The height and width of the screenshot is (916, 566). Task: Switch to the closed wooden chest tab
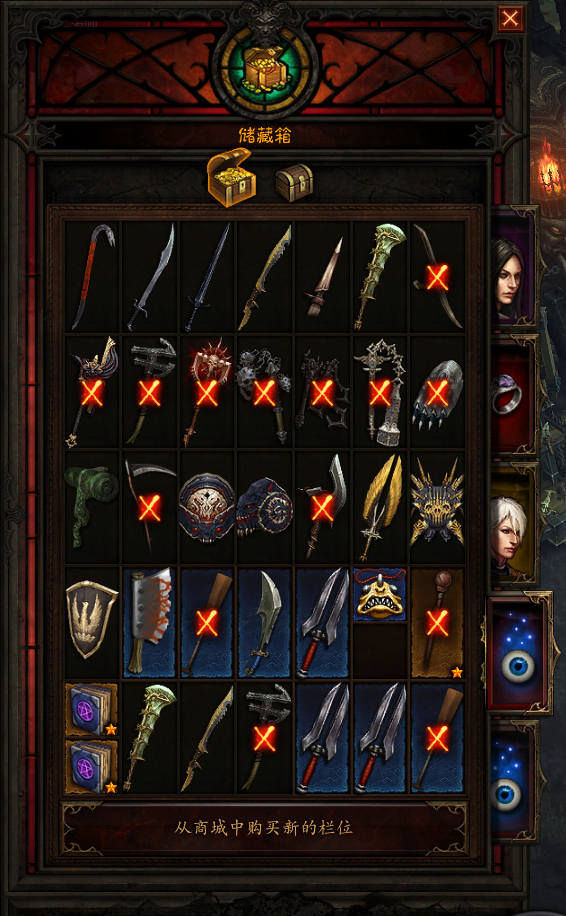[x=294, y=183]
